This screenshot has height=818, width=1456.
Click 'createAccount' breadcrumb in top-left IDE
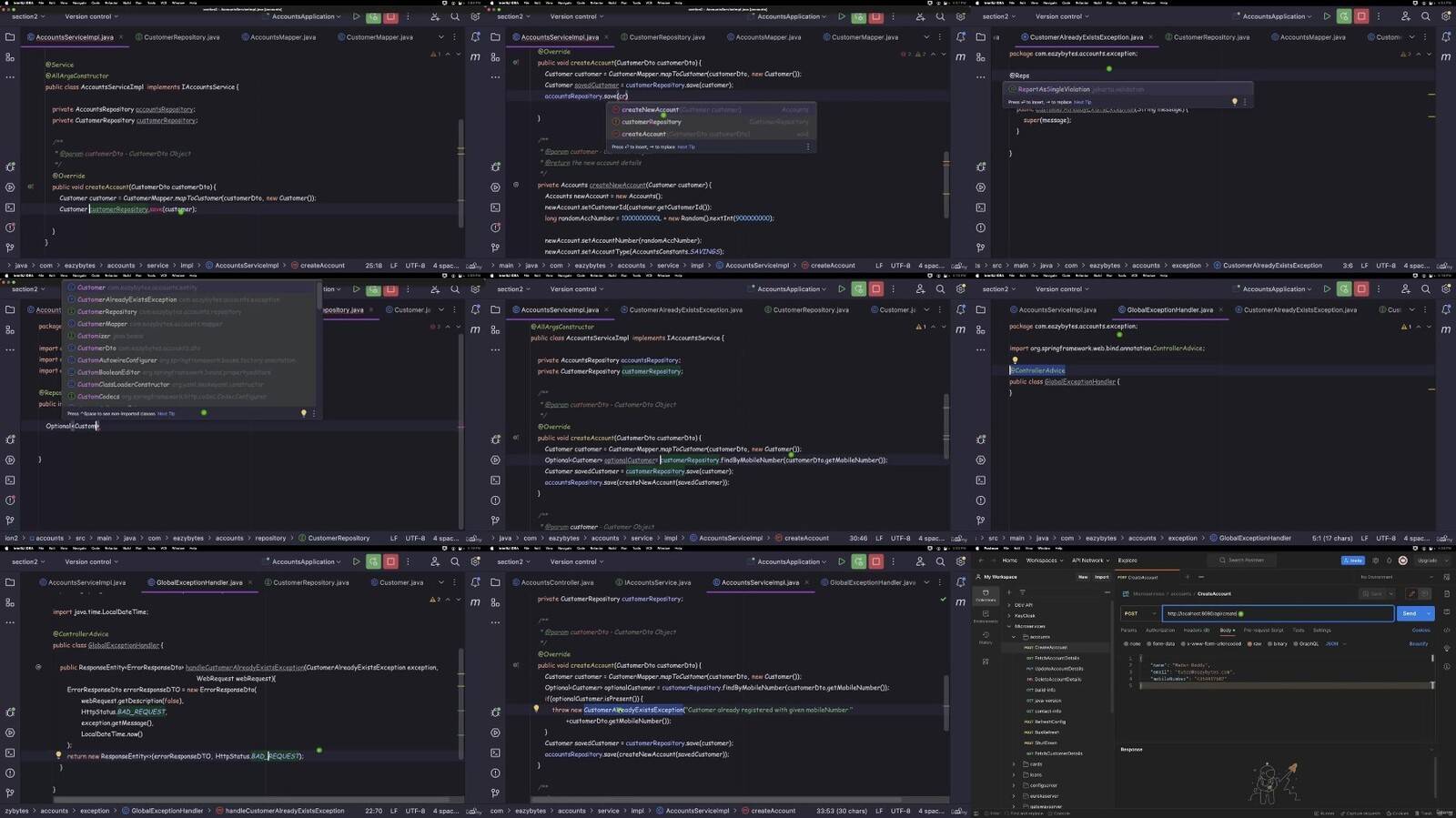318,266
